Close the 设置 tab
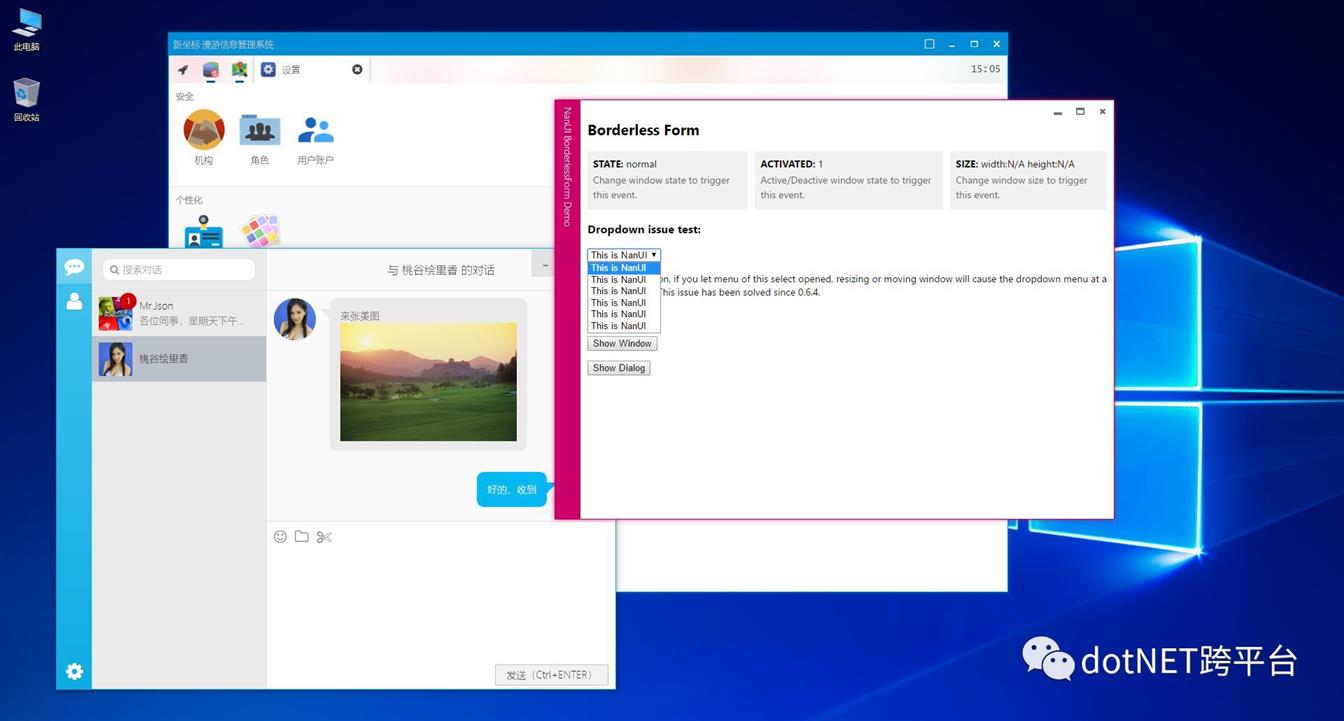This screenshot has width=1344, height=721. pyautogui.click(x=357, y=69)
